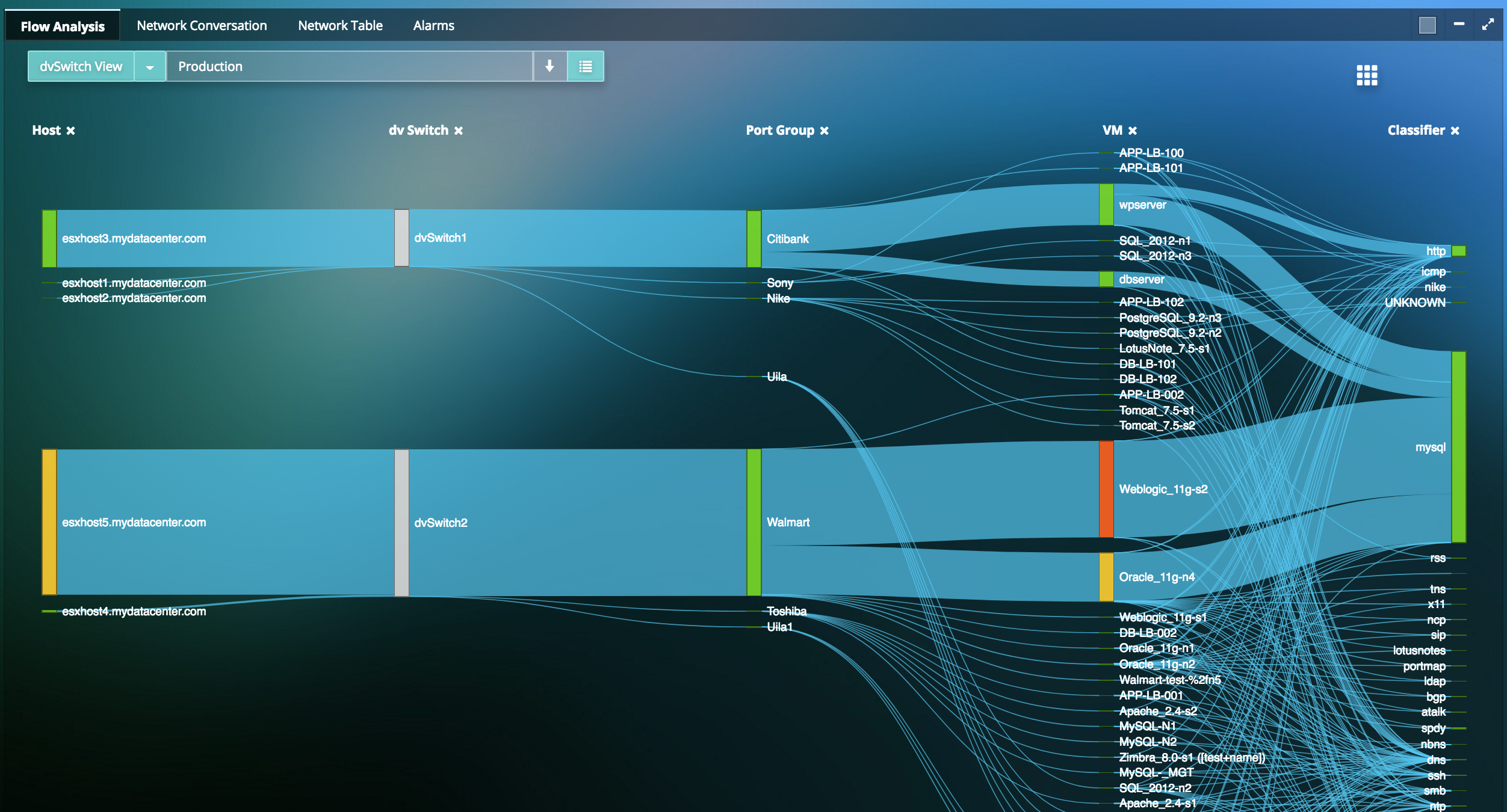Remove the Host column with its x toggle

coord(70,130)
